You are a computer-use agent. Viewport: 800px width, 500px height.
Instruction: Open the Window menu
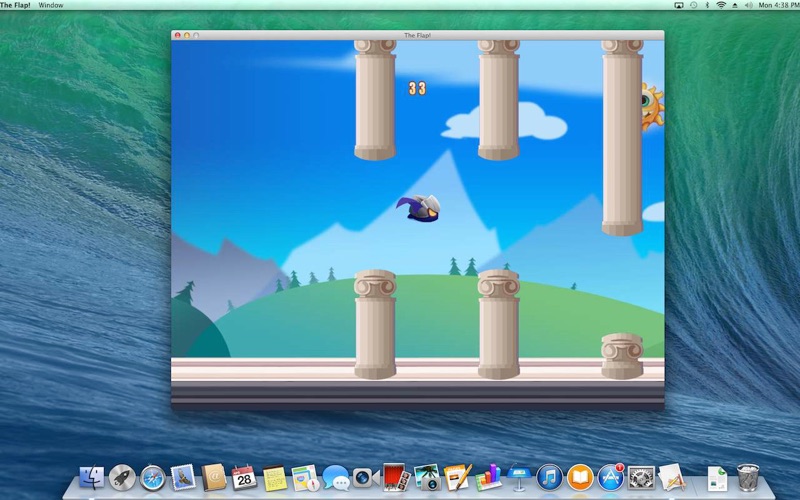click(51, 5)
